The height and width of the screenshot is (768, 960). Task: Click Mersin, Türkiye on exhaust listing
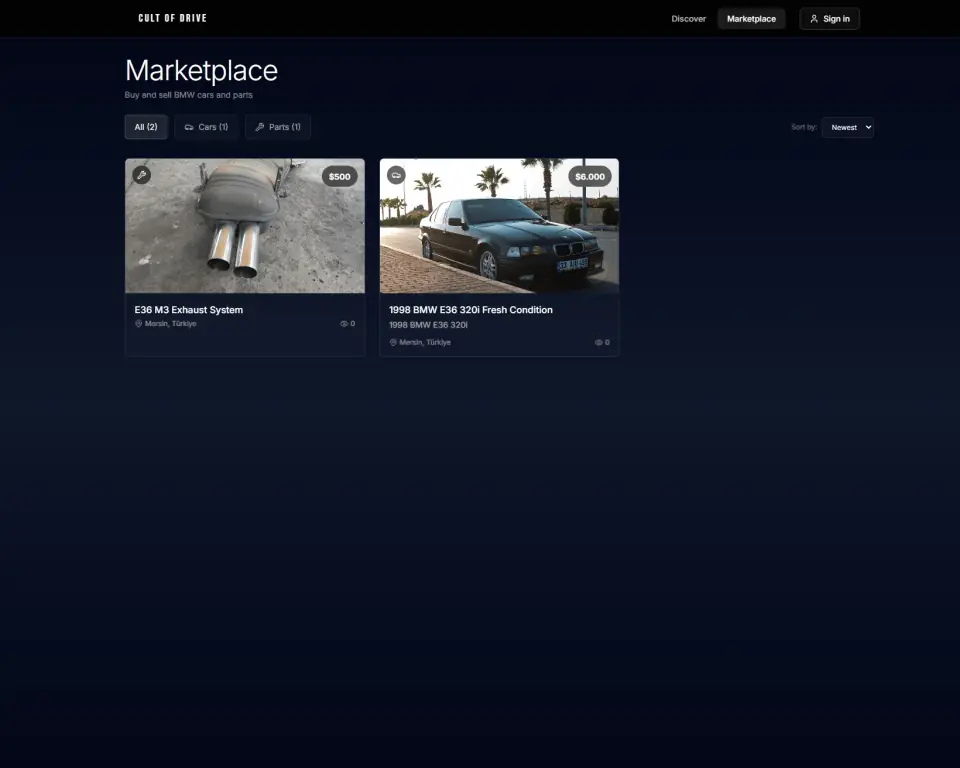pyautogui.click(x=170, y=323)
